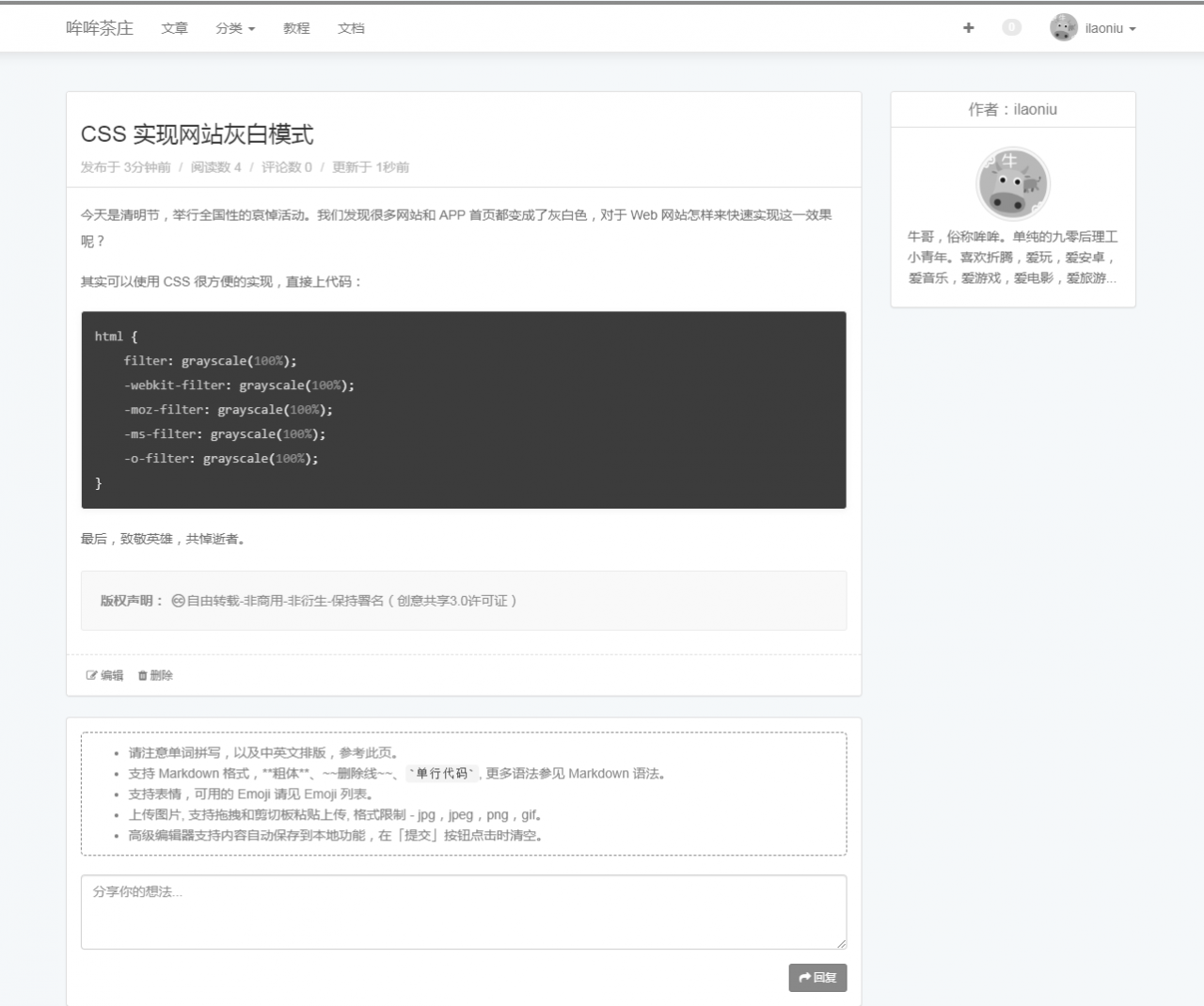Go to 文章 articles menu item

(x=174, y=28)
